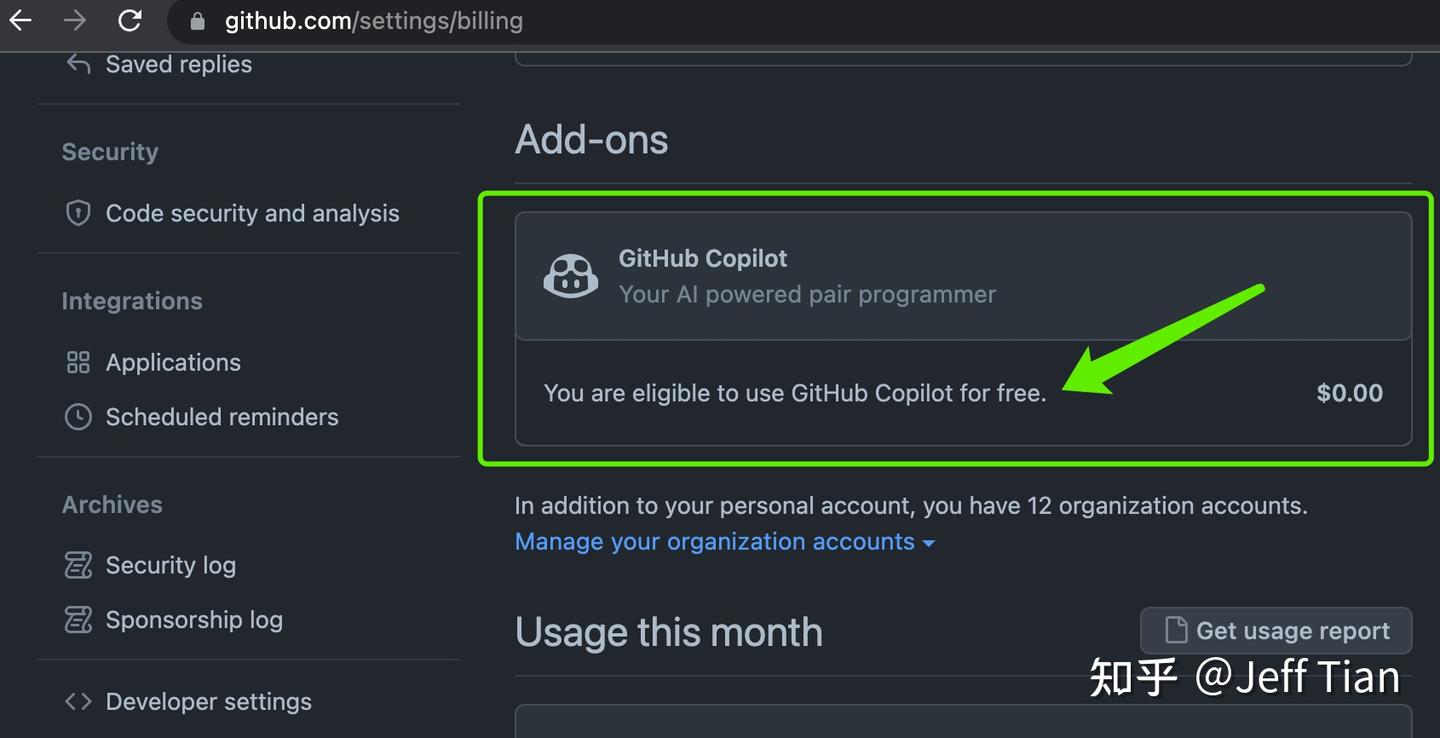Click the browser back arrow

click(x=20, y=20)
